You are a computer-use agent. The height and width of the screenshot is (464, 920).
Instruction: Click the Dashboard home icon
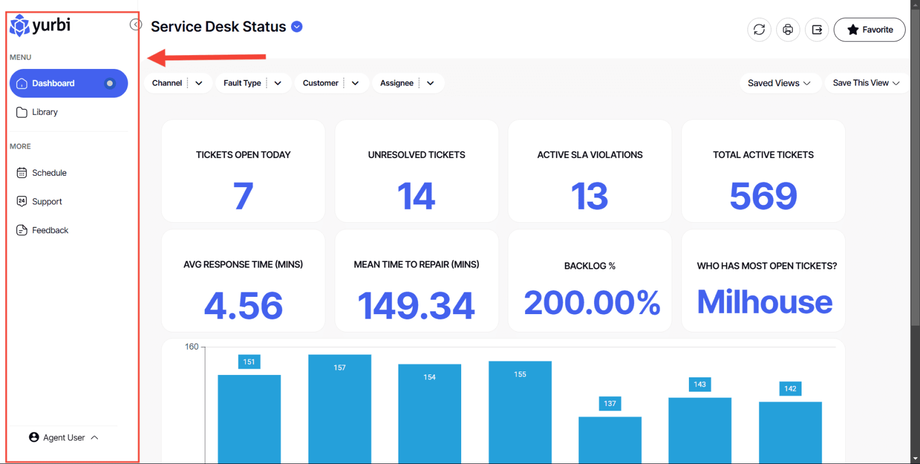[x=22, y=83]
